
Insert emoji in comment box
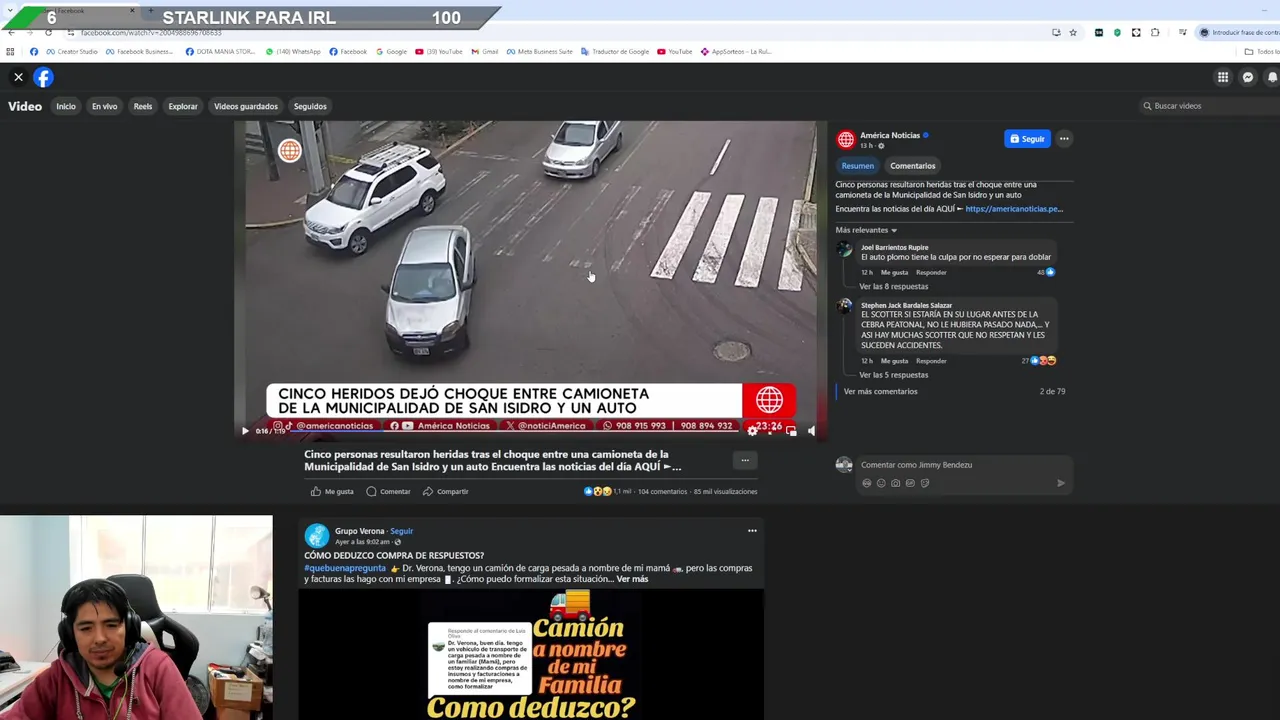coord(881,483)
